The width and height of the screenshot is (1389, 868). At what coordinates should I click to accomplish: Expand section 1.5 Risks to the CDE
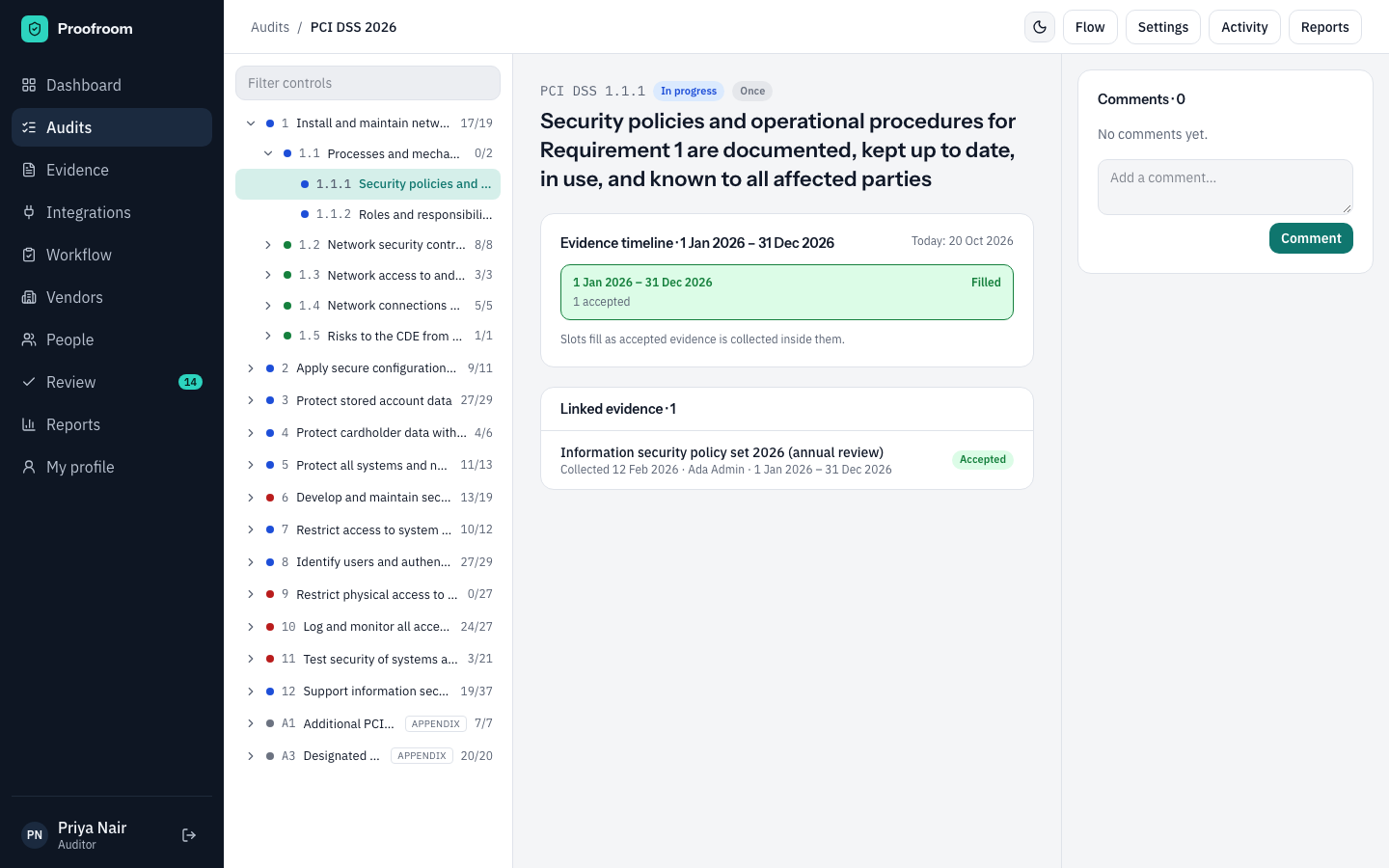tap(268, 336)
